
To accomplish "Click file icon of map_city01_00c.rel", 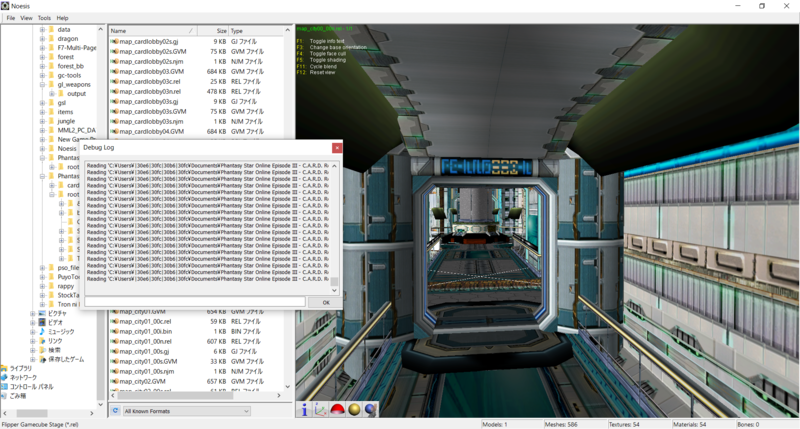I will (x=115, y=322).
